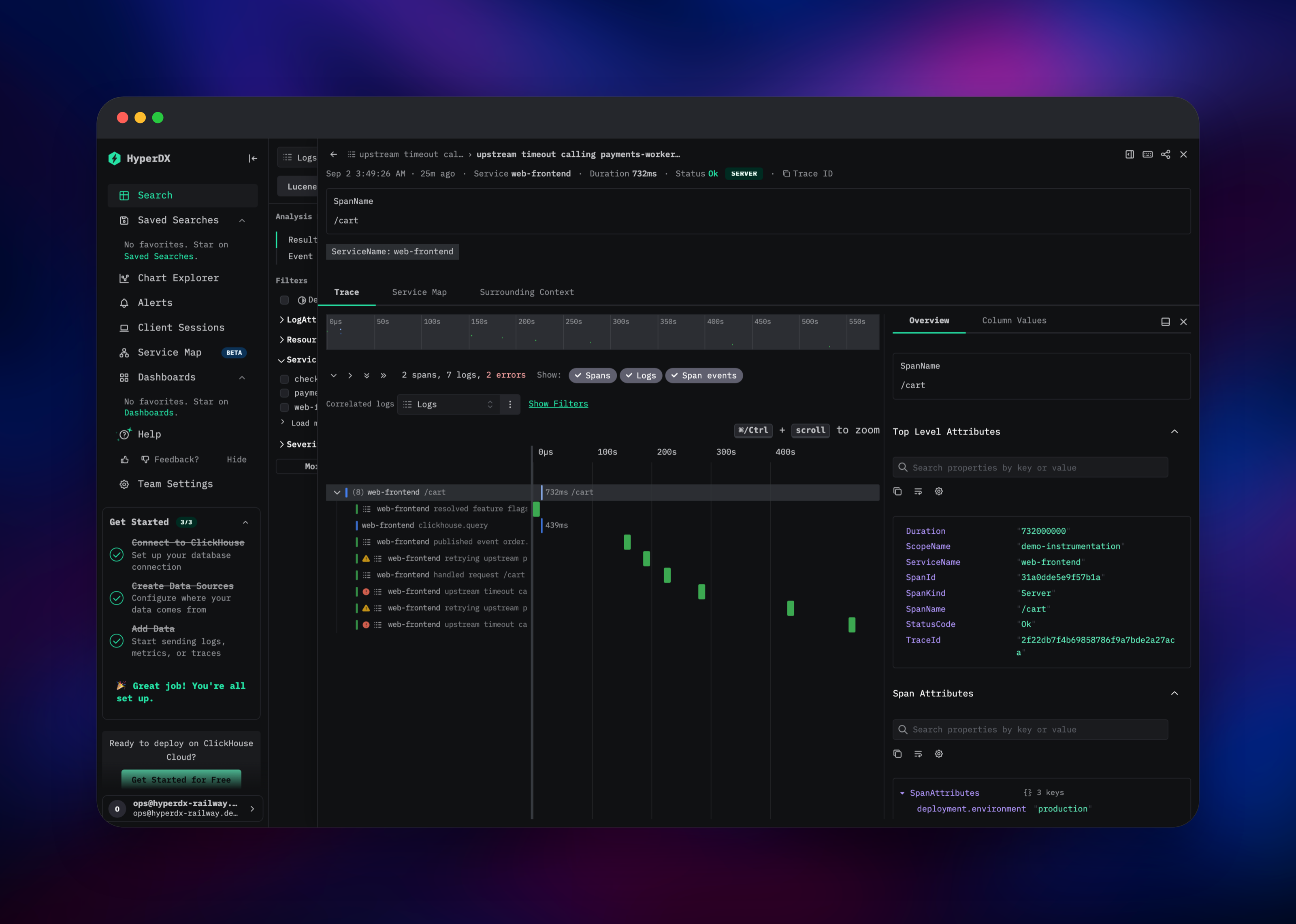Collapse the Get Started checklist

click(x=246, y=522)
